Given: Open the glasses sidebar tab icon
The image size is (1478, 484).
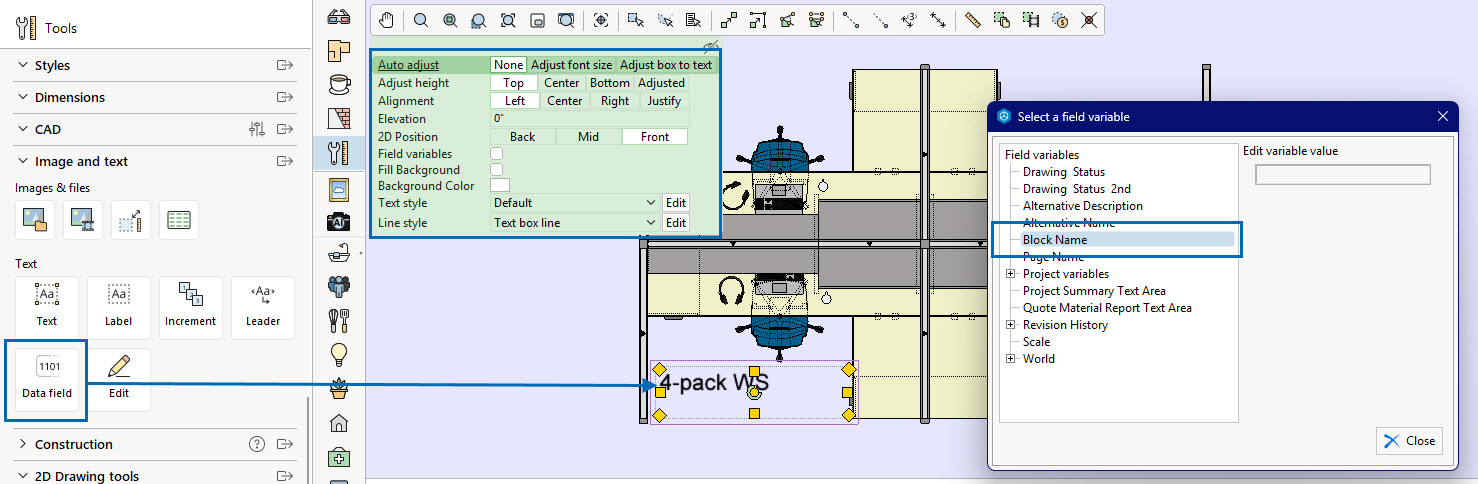Looking at the screenshot, I should tap(339, 15).
